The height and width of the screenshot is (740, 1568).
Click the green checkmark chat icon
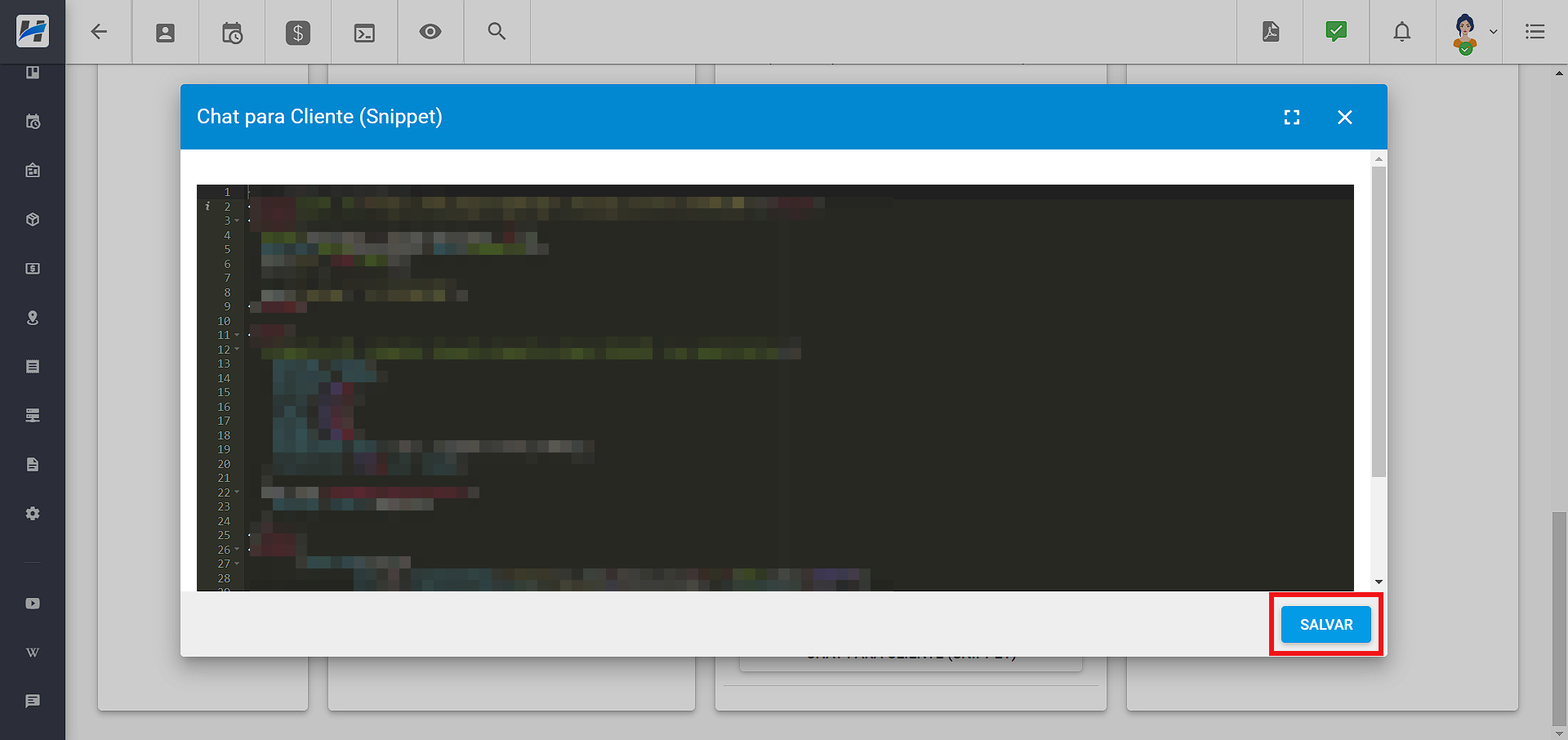click(x=1336, y=32)
